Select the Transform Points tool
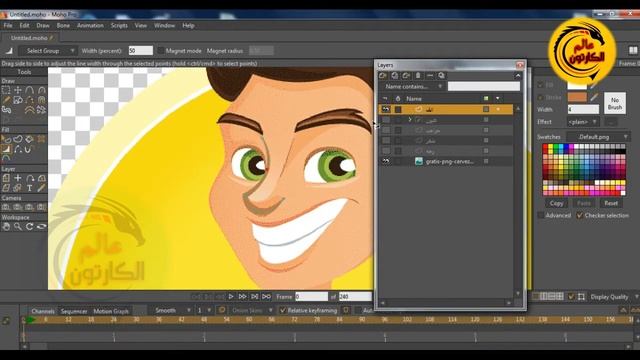 (18, 90)
